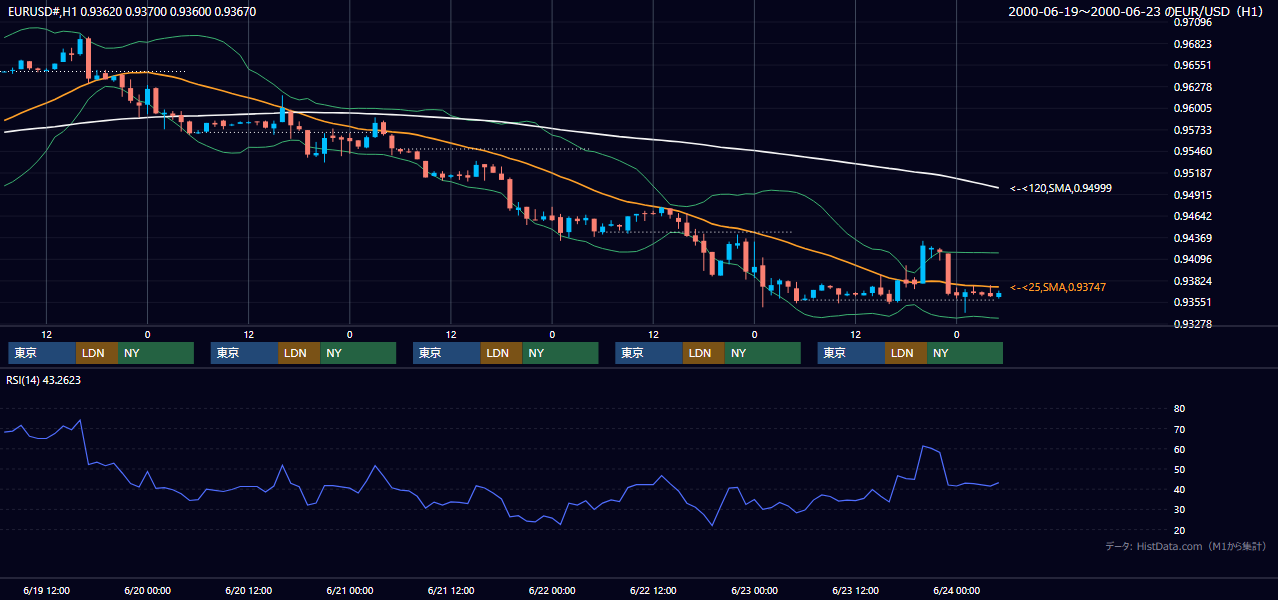
Task: Click the 6/24 00:00 time axis label
Action: pos(956,590)
